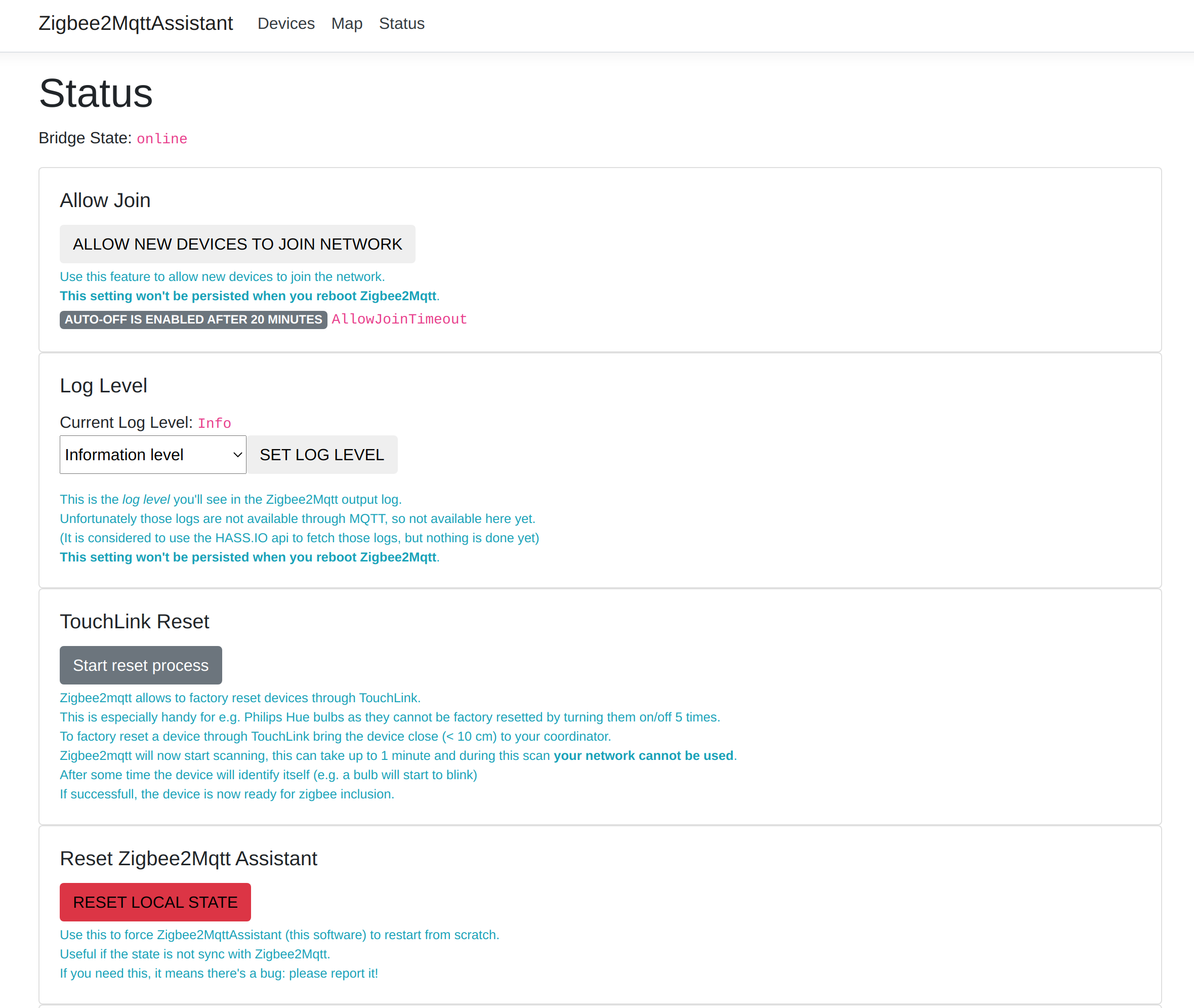The height and width of the screenshot is (1008, 1194).
Task: Click the Status page heading
Action: pos(96,93)
